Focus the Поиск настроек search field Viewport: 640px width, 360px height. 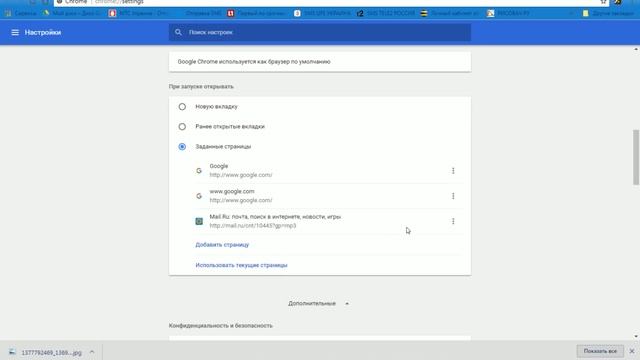[320, 32]
